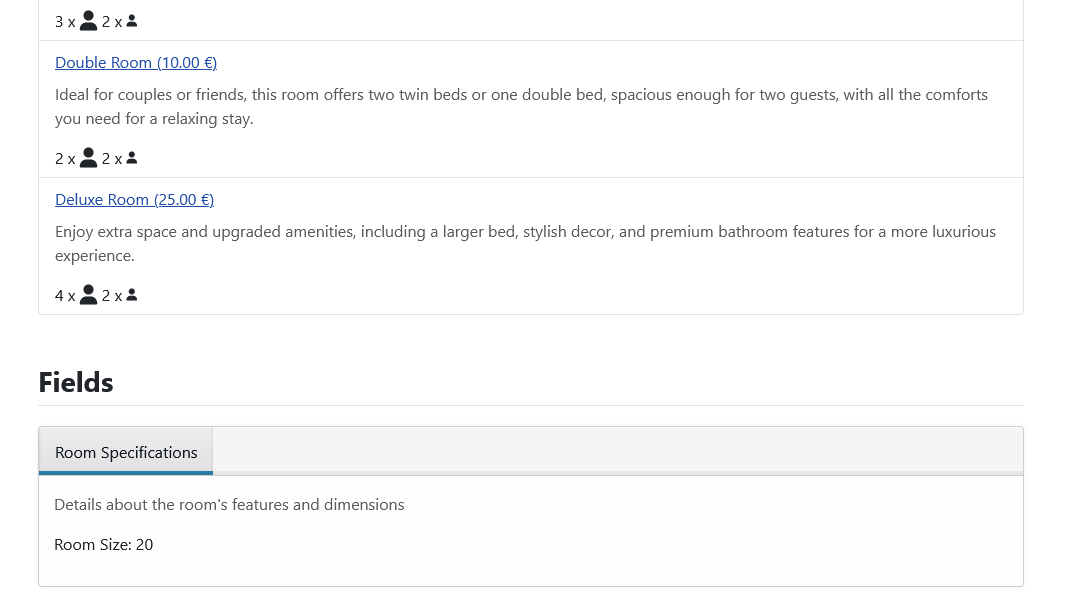
Task: Click the room features and dimensions details text
Action: click(x=230, y=504)
